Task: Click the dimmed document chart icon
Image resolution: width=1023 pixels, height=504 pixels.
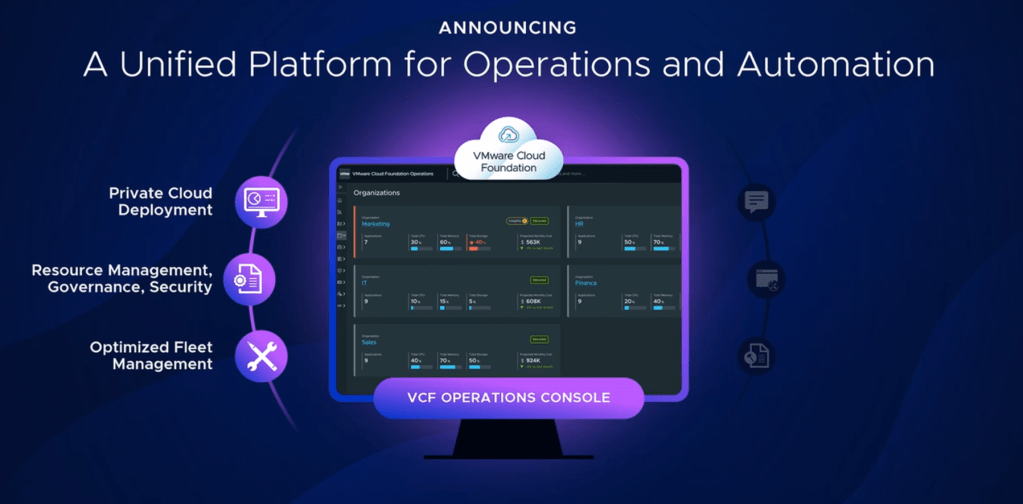Action: click(756, 356)
